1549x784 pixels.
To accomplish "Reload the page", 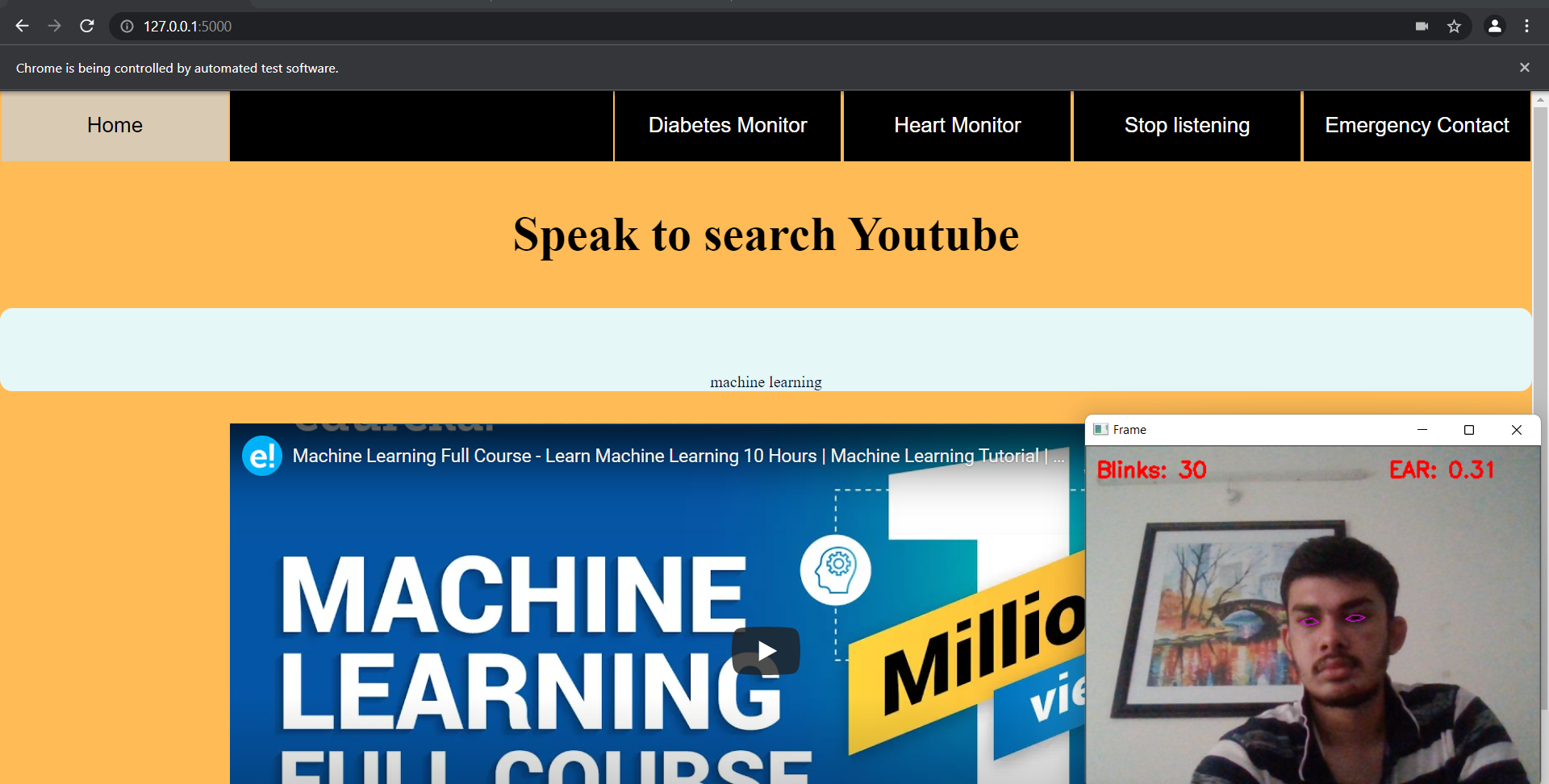I will pos(87,26).
